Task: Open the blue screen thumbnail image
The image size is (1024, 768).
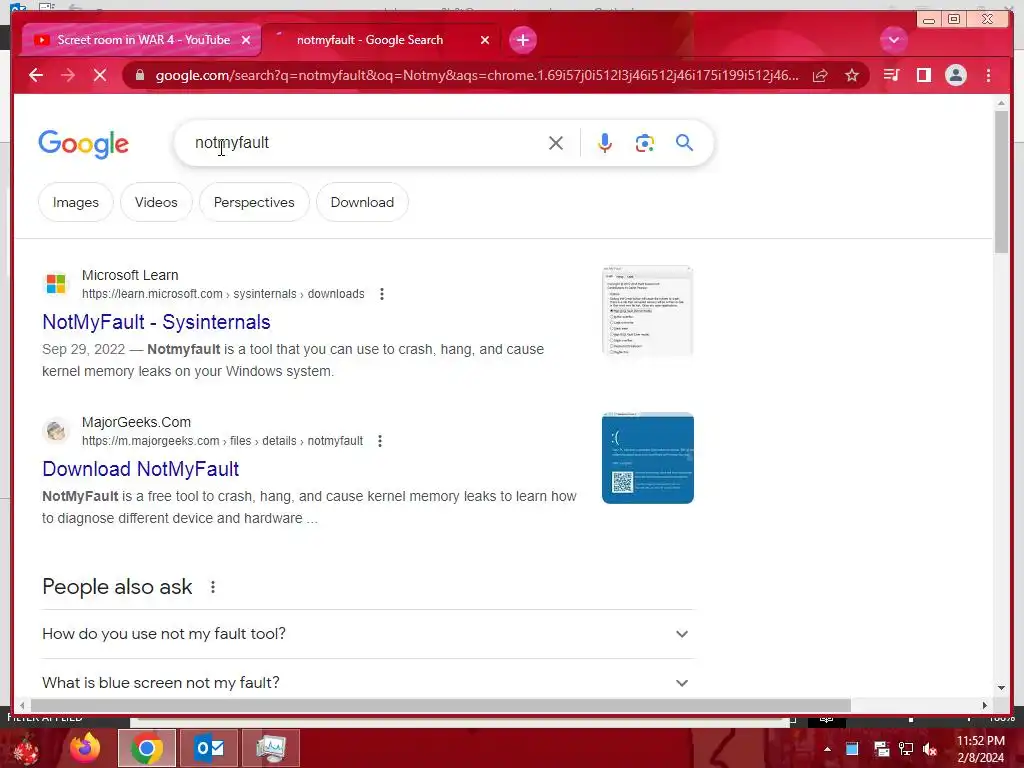Action: pyautogui.click(x=648, y=458)
